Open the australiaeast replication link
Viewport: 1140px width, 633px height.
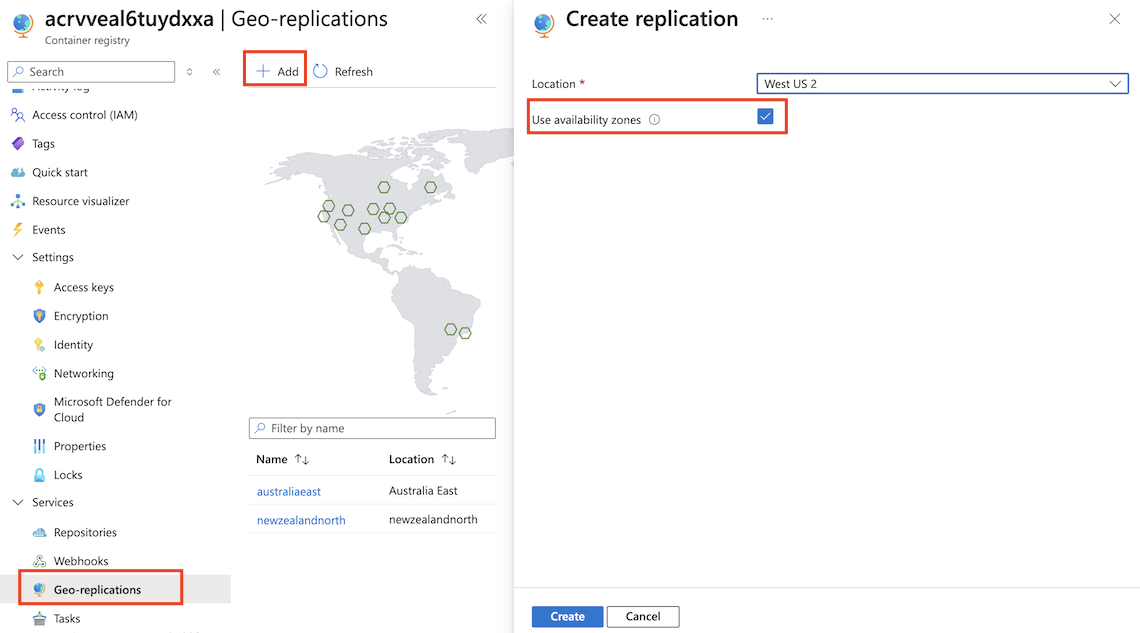288,491
